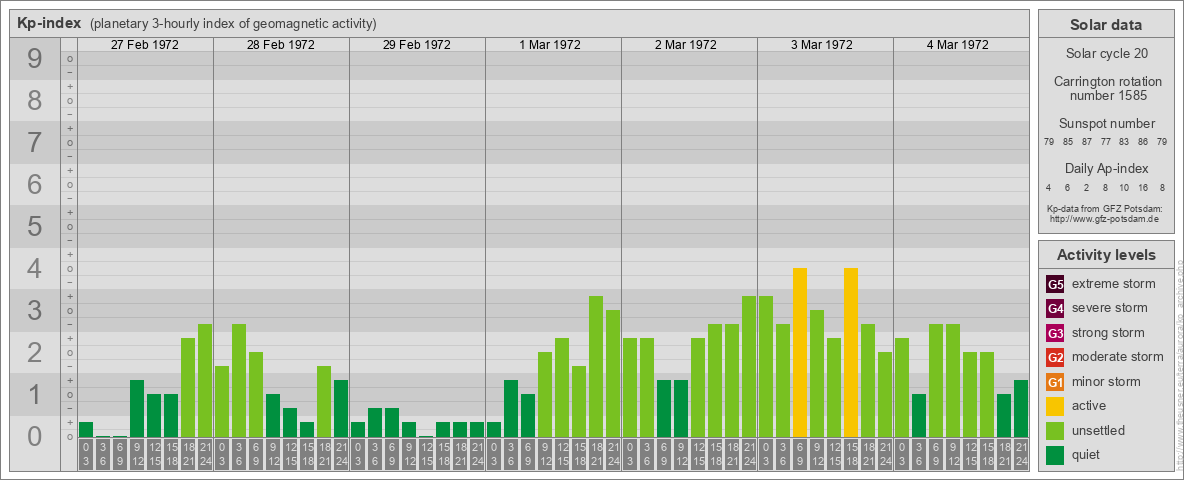
Task: Click the Kp scale number 5
Action: (35, 226)
